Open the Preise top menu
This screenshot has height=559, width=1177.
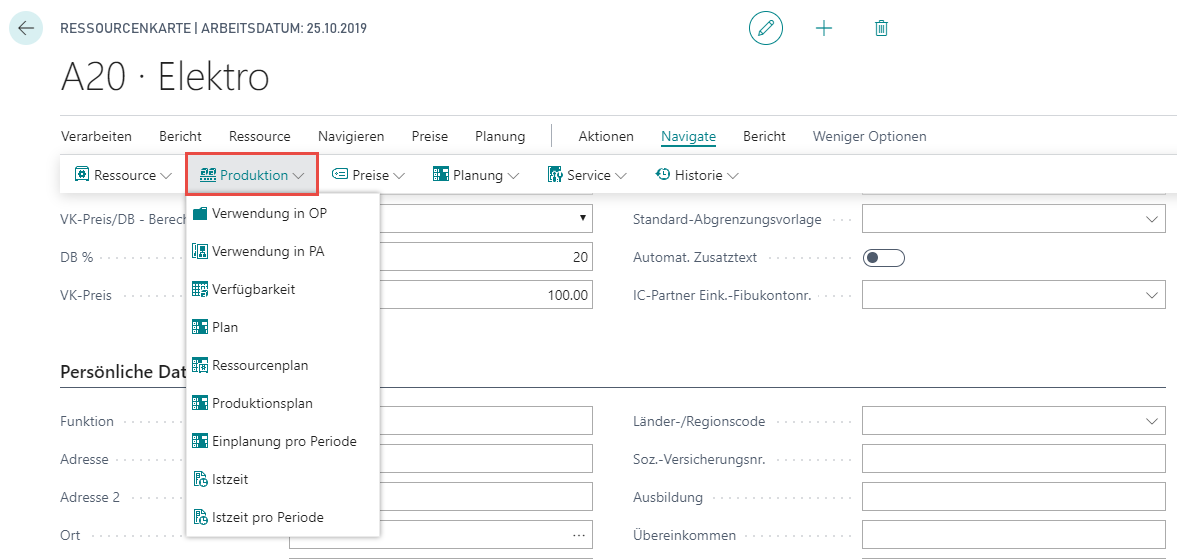(x=429, y=137)
